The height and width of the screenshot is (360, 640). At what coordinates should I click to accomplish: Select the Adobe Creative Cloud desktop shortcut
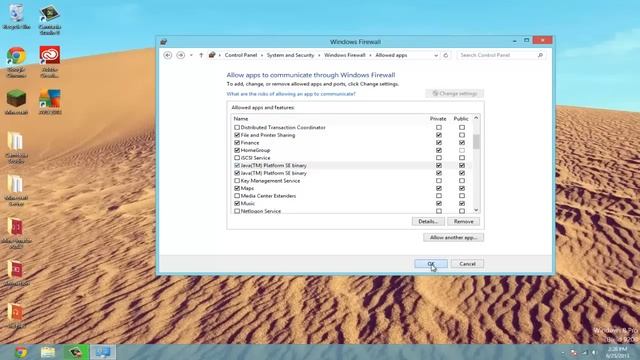point(50,62)
